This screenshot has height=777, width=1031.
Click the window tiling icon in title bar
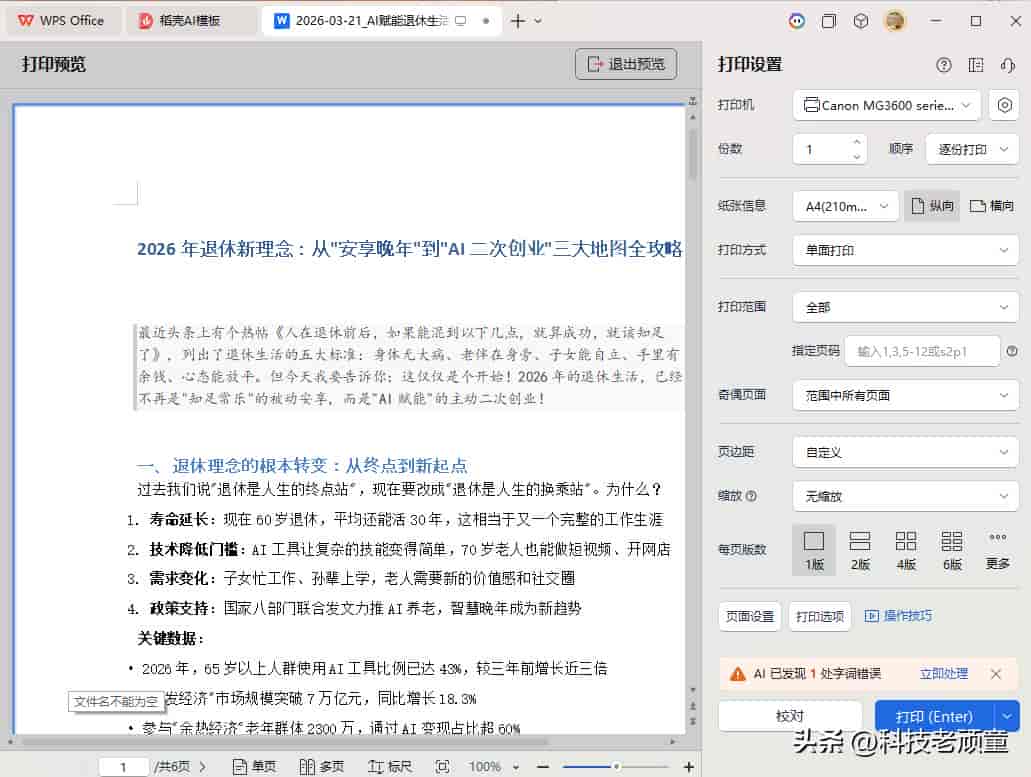tap(828, 21)
